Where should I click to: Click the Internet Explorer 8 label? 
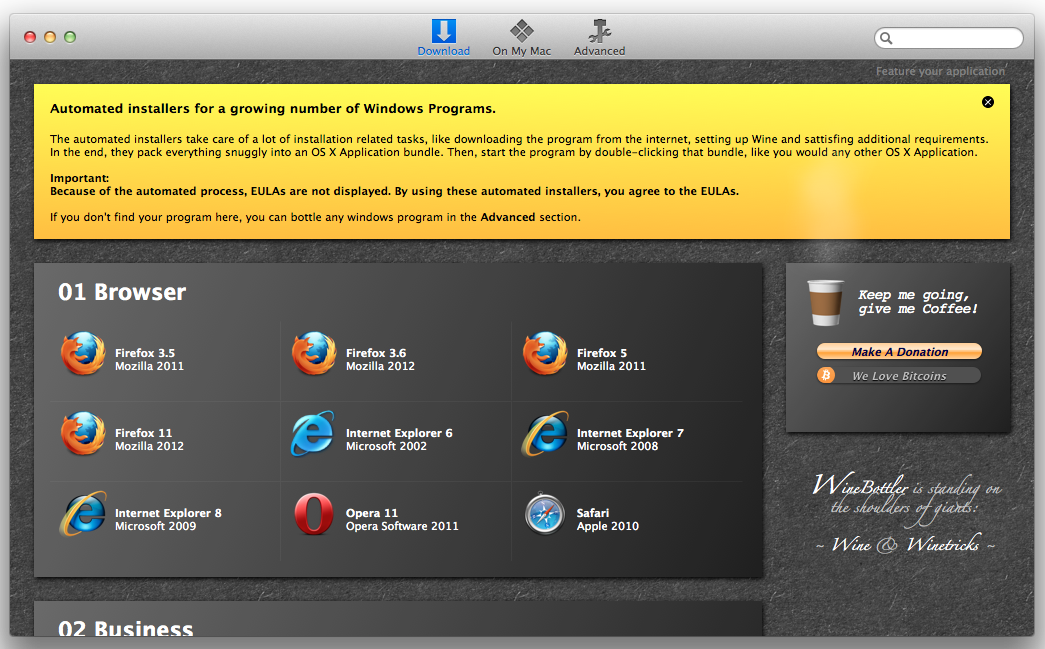pyautogui.click(x=168, y=513)
